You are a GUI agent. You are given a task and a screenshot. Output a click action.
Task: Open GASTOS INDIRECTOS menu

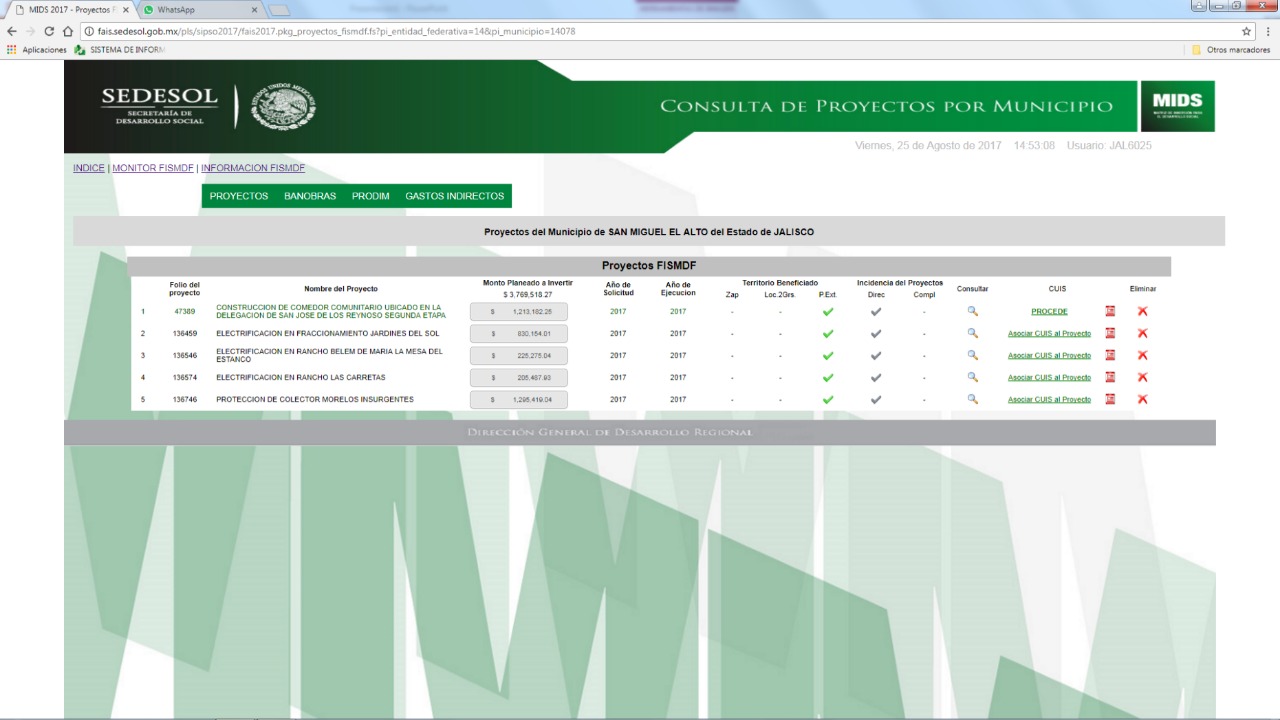[x=455, y=196]
